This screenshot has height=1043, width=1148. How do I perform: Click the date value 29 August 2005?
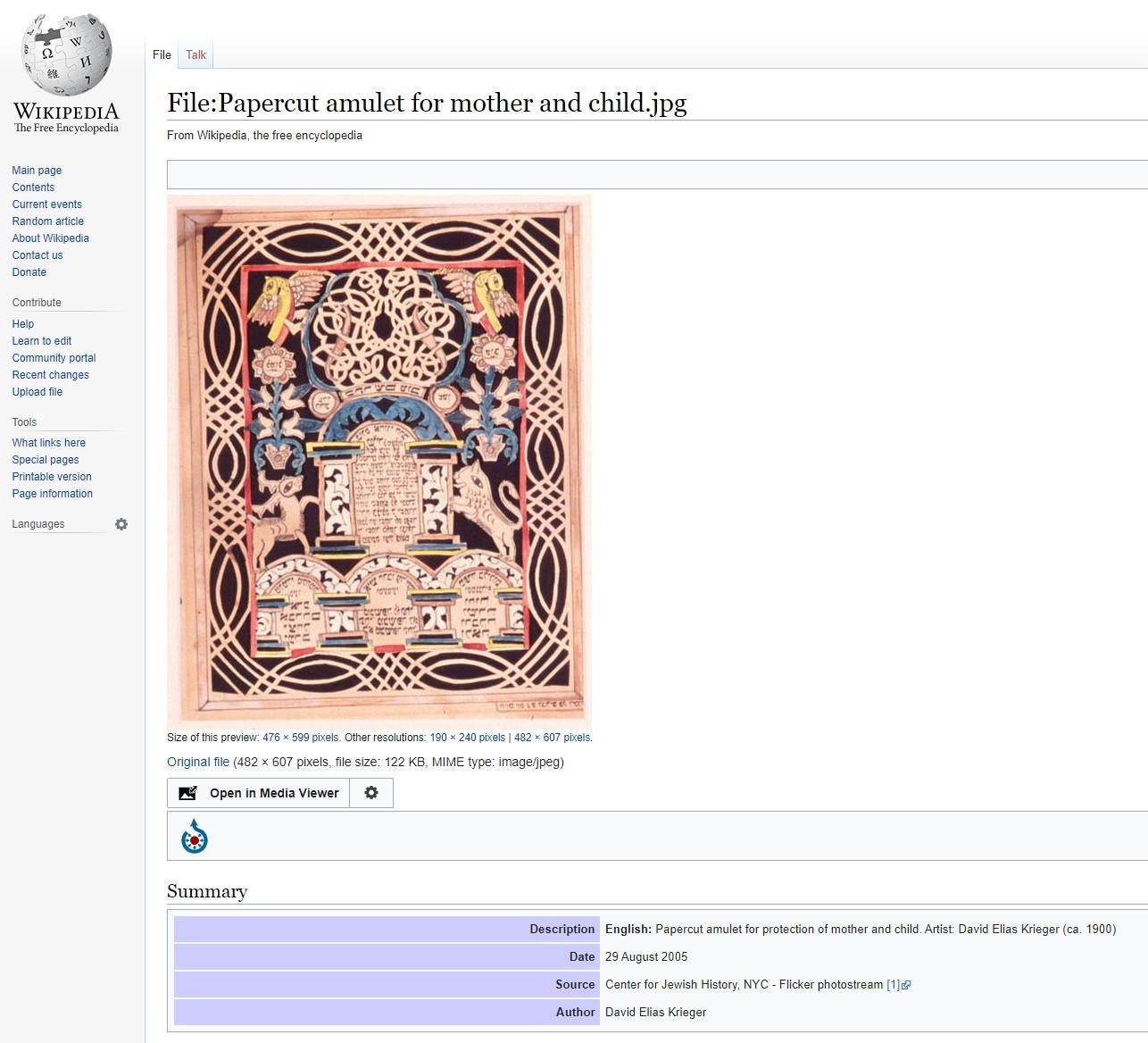(646, 957)
